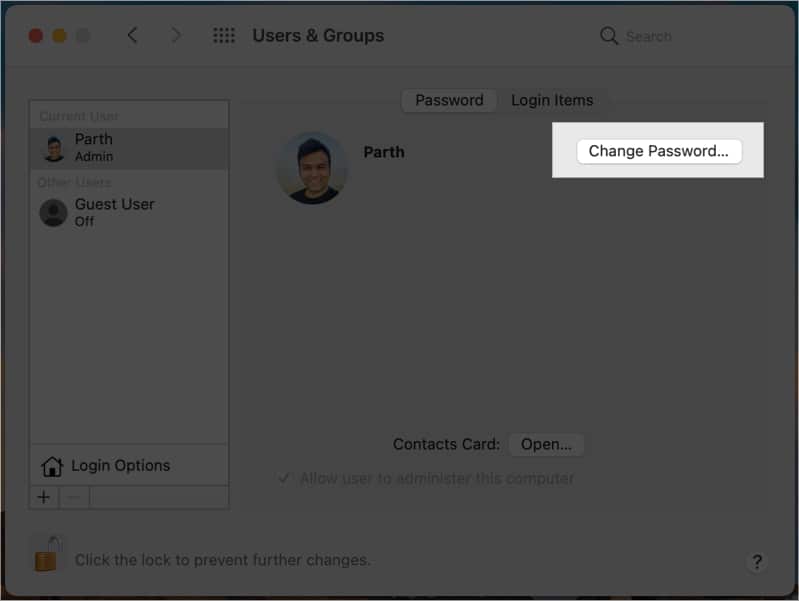Add a user with the plus button
The image size is (799, 601).
[x=44, y=497]
